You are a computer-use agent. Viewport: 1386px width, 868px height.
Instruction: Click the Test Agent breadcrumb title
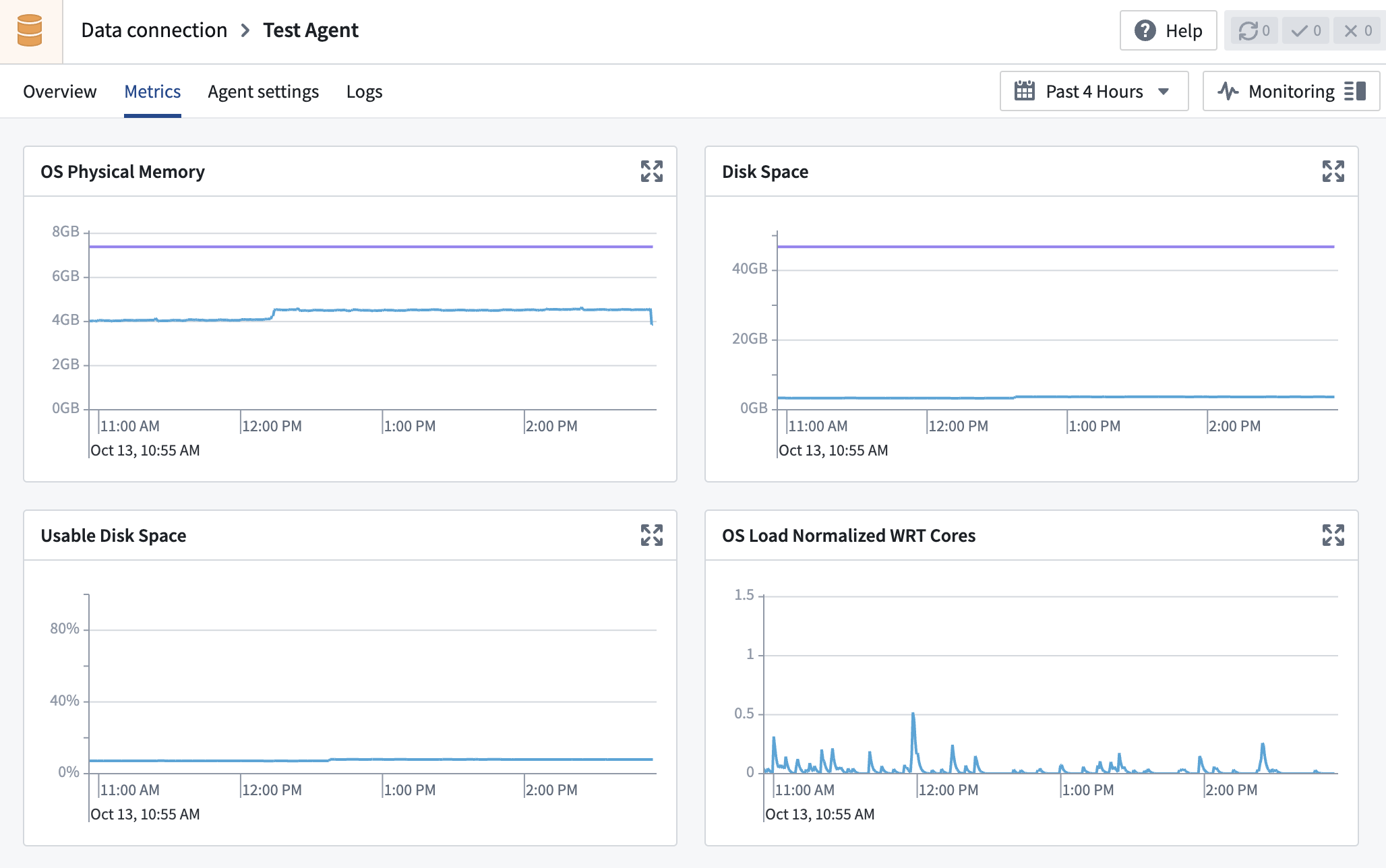point(311,30)
